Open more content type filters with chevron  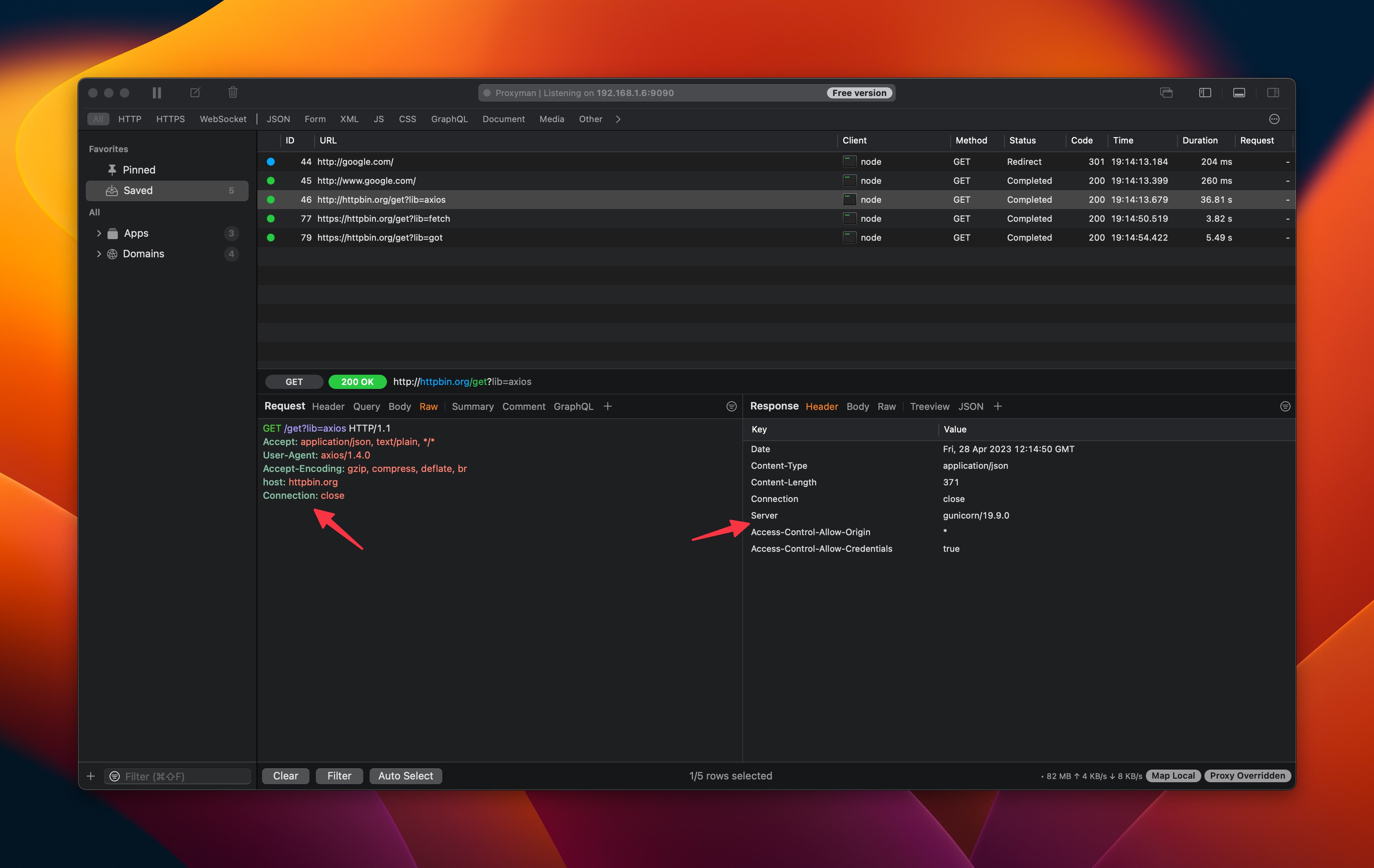tap(618, 119)
